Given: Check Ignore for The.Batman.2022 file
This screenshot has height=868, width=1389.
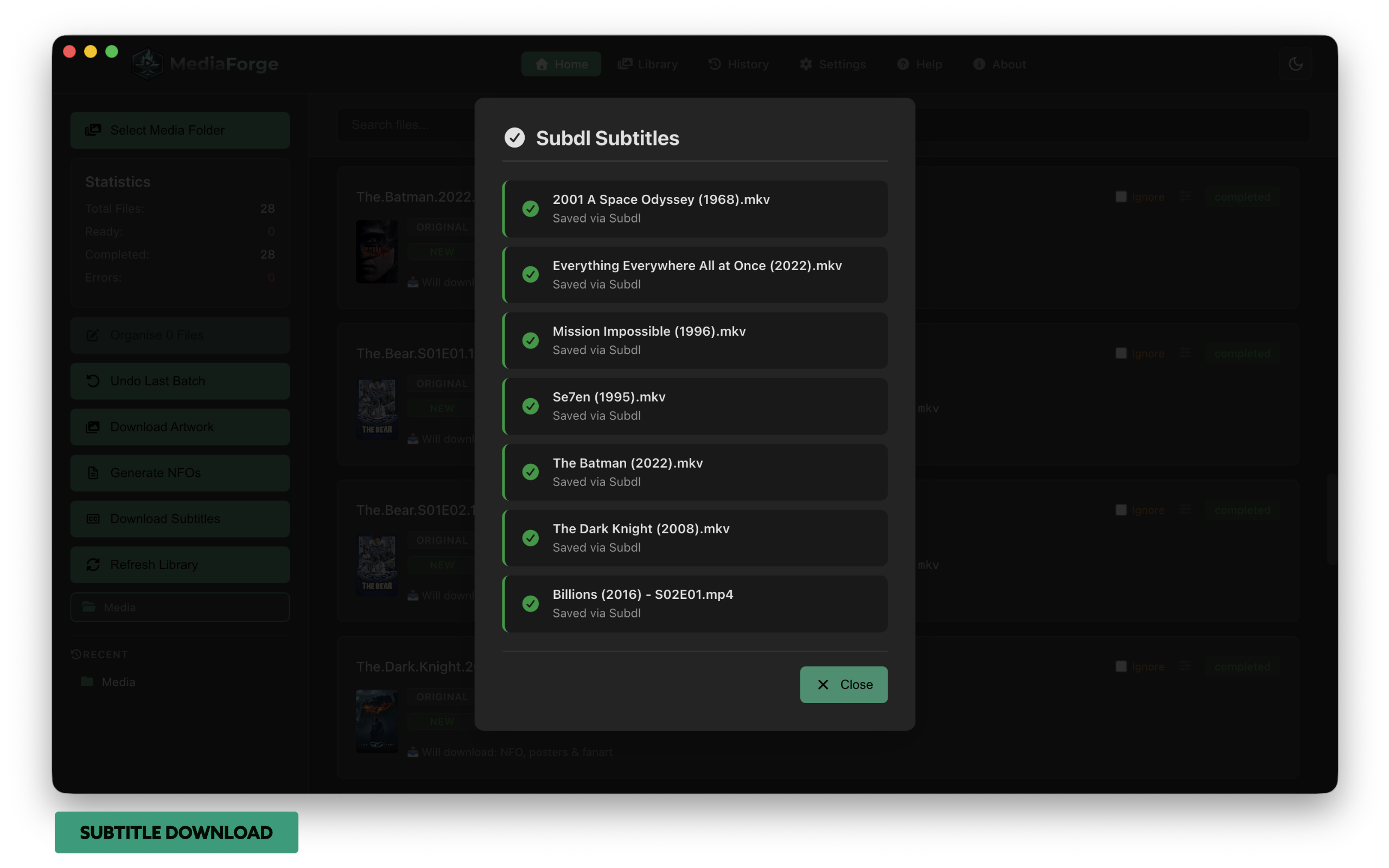Looking at the screenshot, I should [1120, 196].
